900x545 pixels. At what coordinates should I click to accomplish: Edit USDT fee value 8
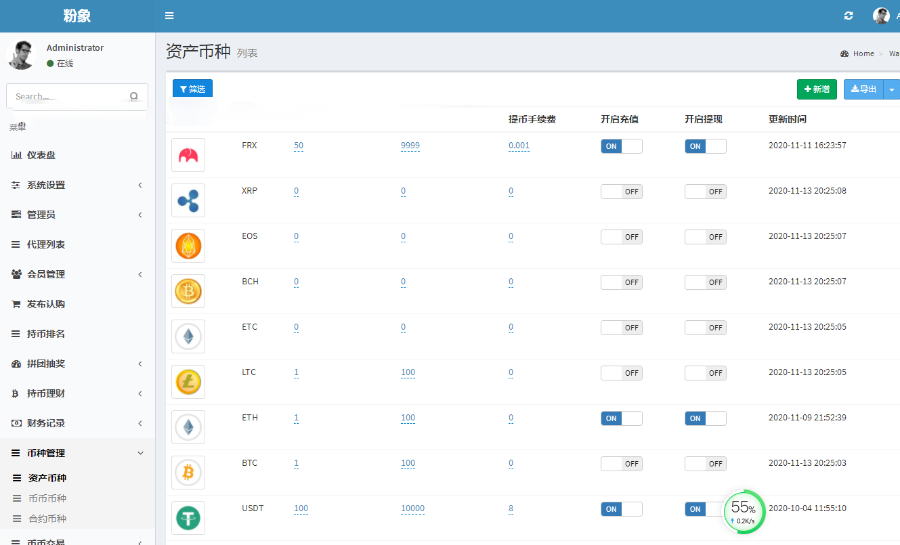(511, 508)
